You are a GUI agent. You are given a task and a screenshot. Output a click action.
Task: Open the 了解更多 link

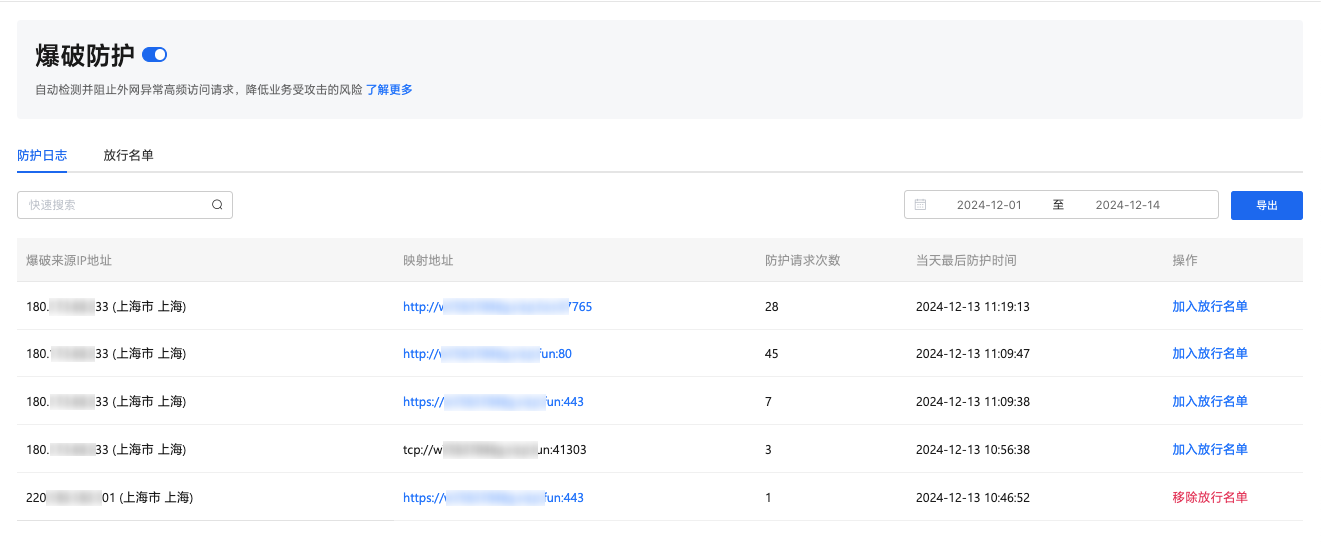click(389, 90)
